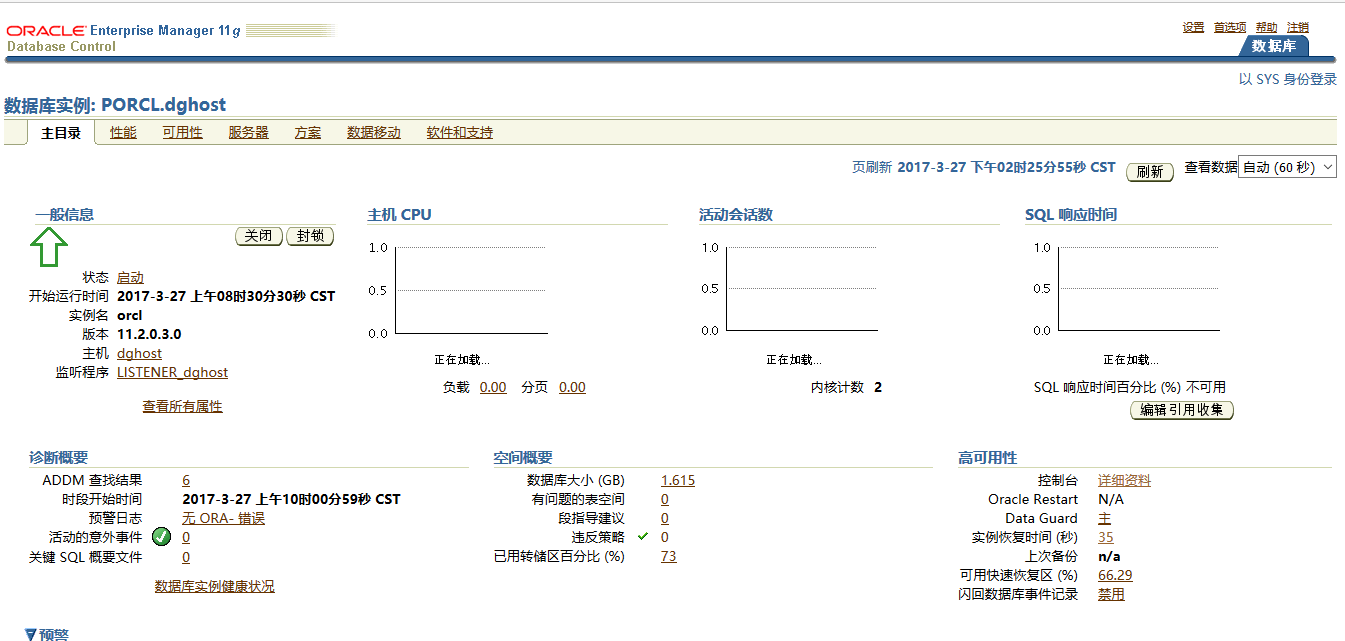Open the 软件和支持 tab
The height and width of the screenshot is (641, 1345).
pos(459,132)
